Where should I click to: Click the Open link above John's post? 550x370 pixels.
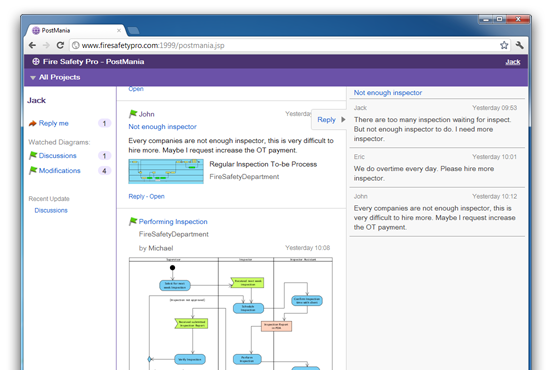click(x=136, y=89)
